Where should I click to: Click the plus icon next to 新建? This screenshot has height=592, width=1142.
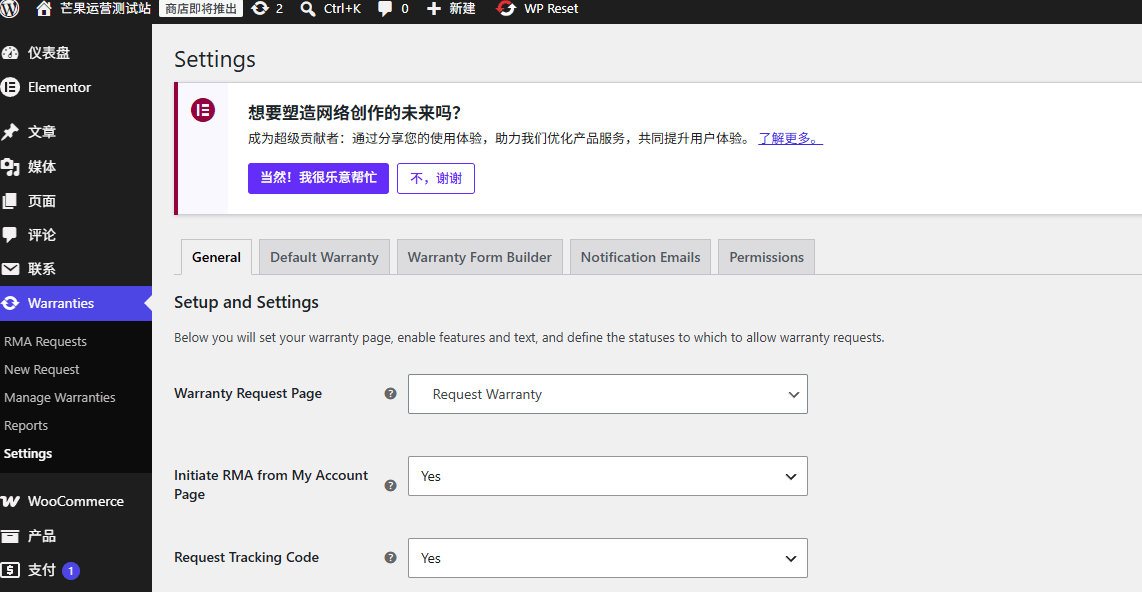433,9
